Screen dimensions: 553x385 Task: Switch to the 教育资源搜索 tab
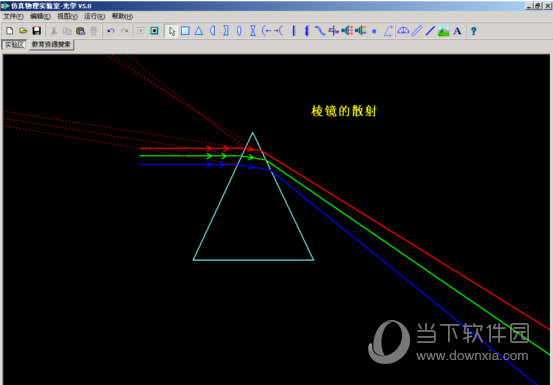click(x=51, y=44)
